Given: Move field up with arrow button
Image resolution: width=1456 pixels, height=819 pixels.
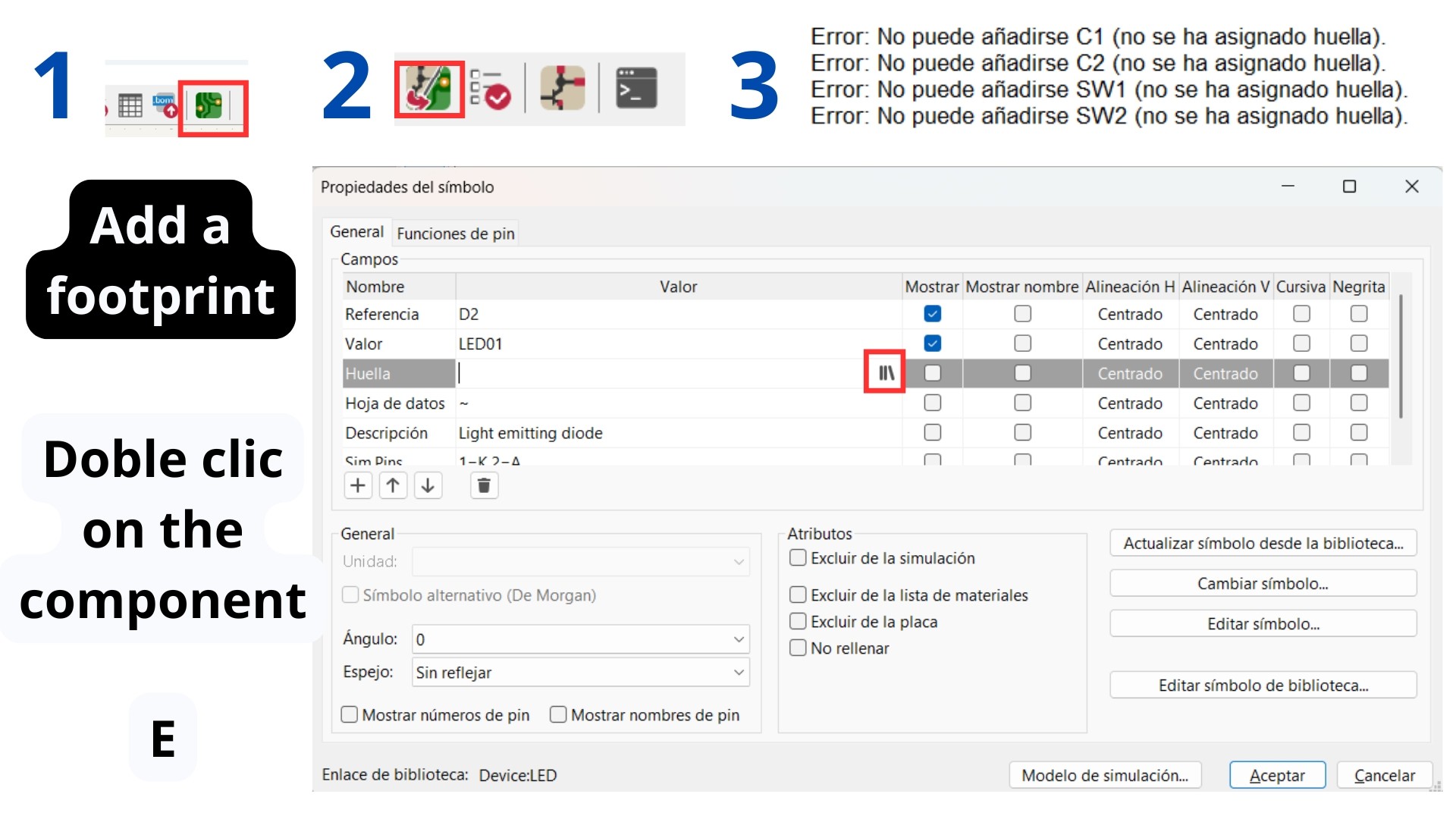Looking at the screenshot, I should (x=393, y=485).
